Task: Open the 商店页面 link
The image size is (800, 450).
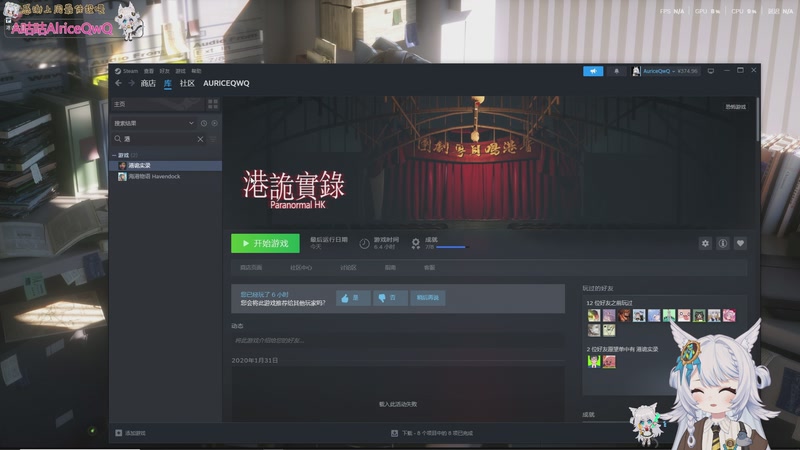Action: (251, 267)
